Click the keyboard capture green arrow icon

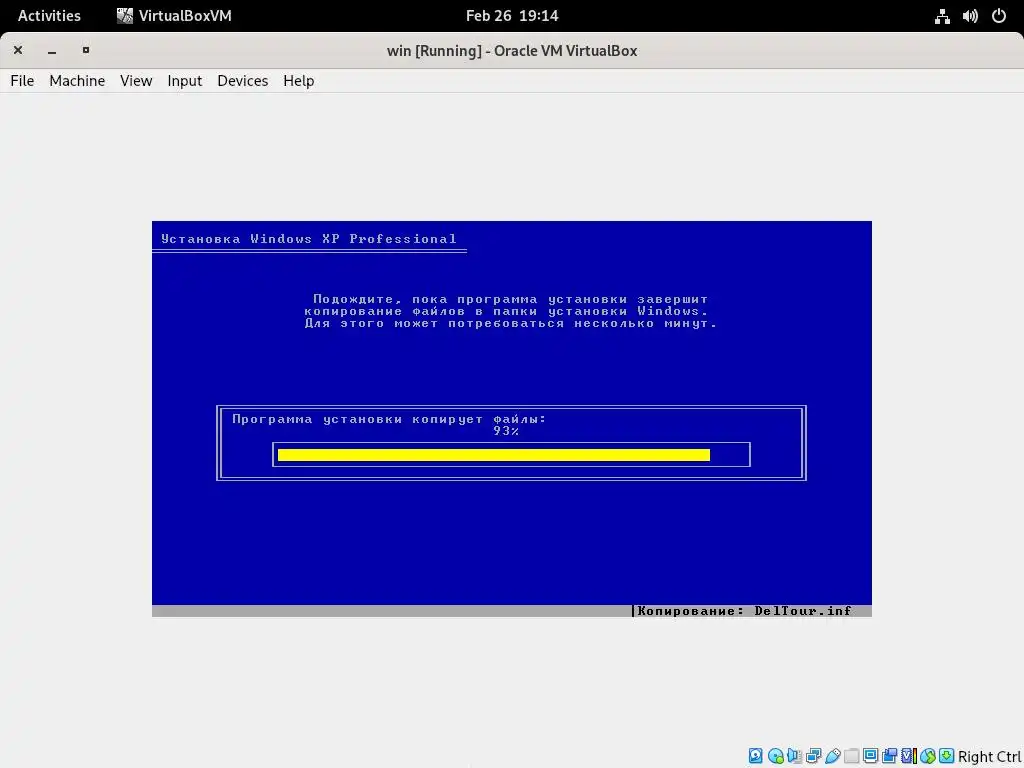[946, 756]
